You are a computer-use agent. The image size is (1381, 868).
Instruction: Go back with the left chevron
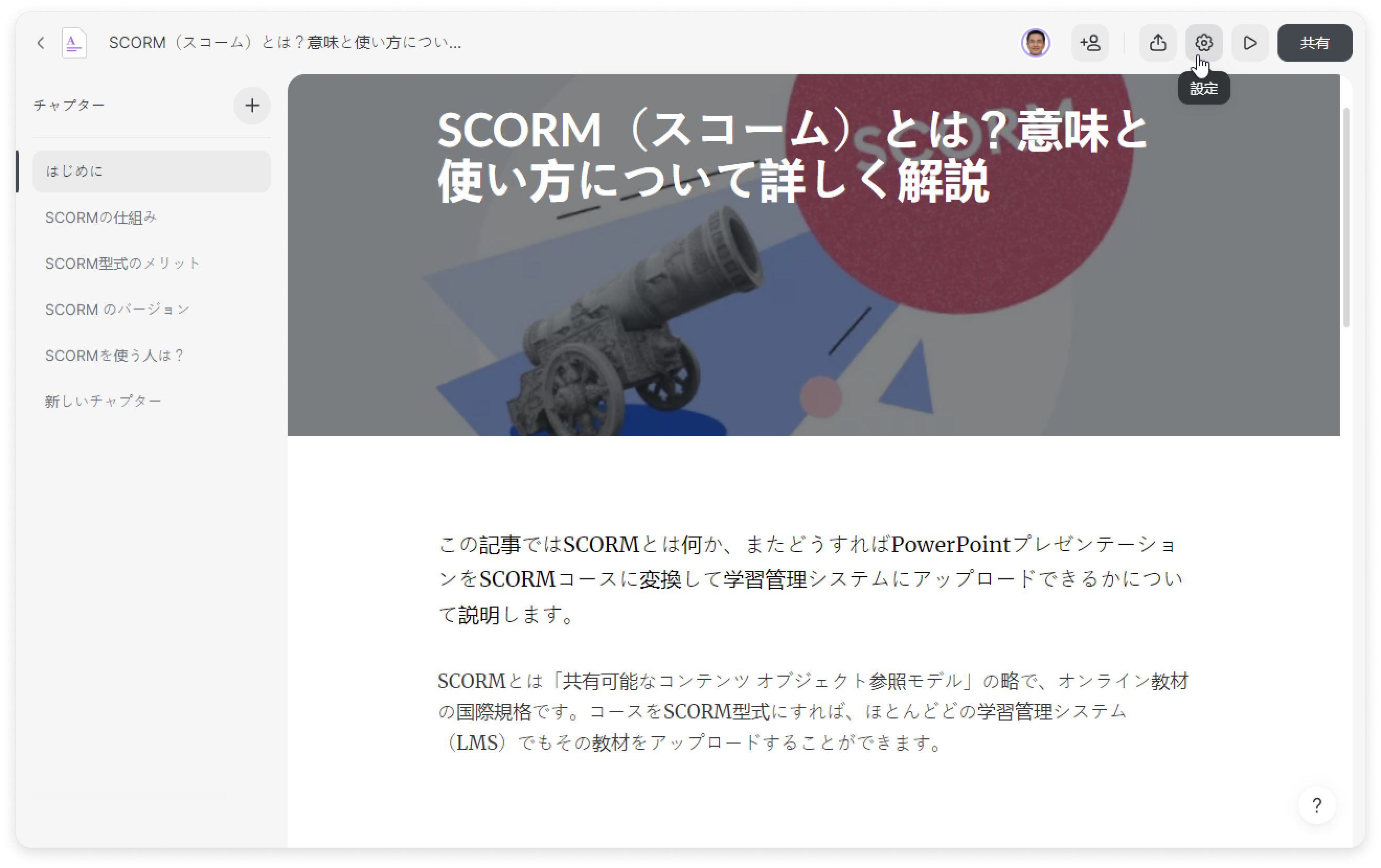[x=40, y=43]
